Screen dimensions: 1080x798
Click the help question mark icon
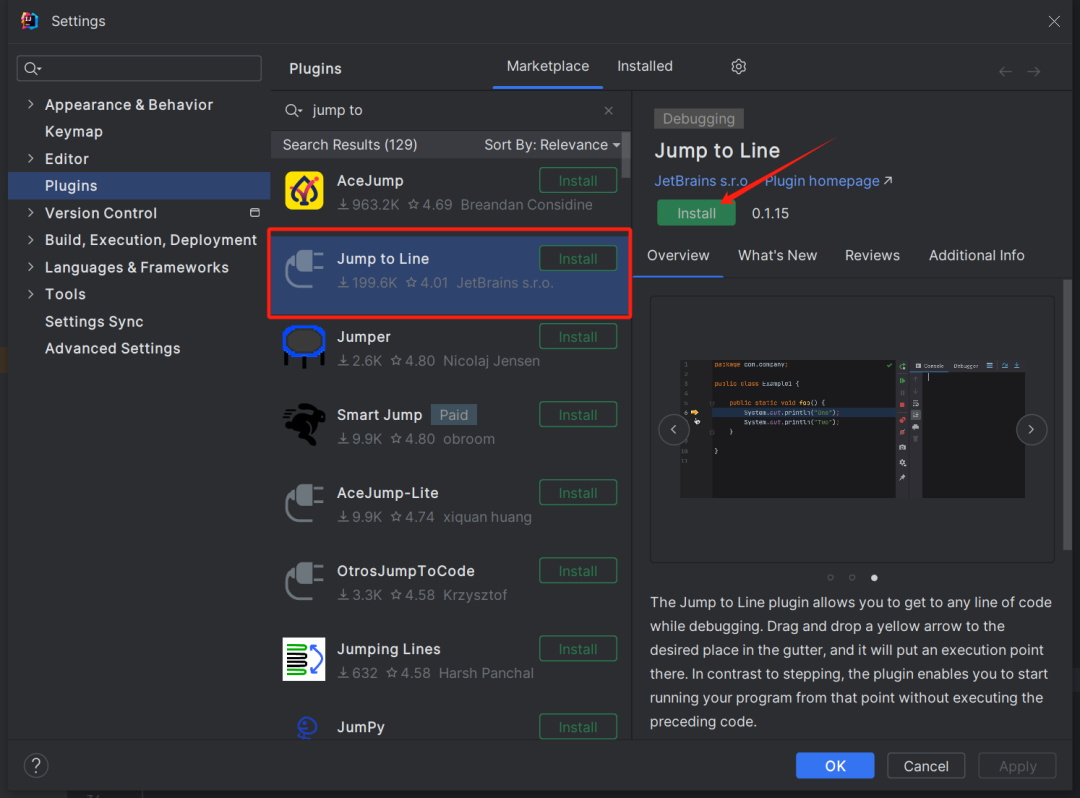tap(36, 765)
